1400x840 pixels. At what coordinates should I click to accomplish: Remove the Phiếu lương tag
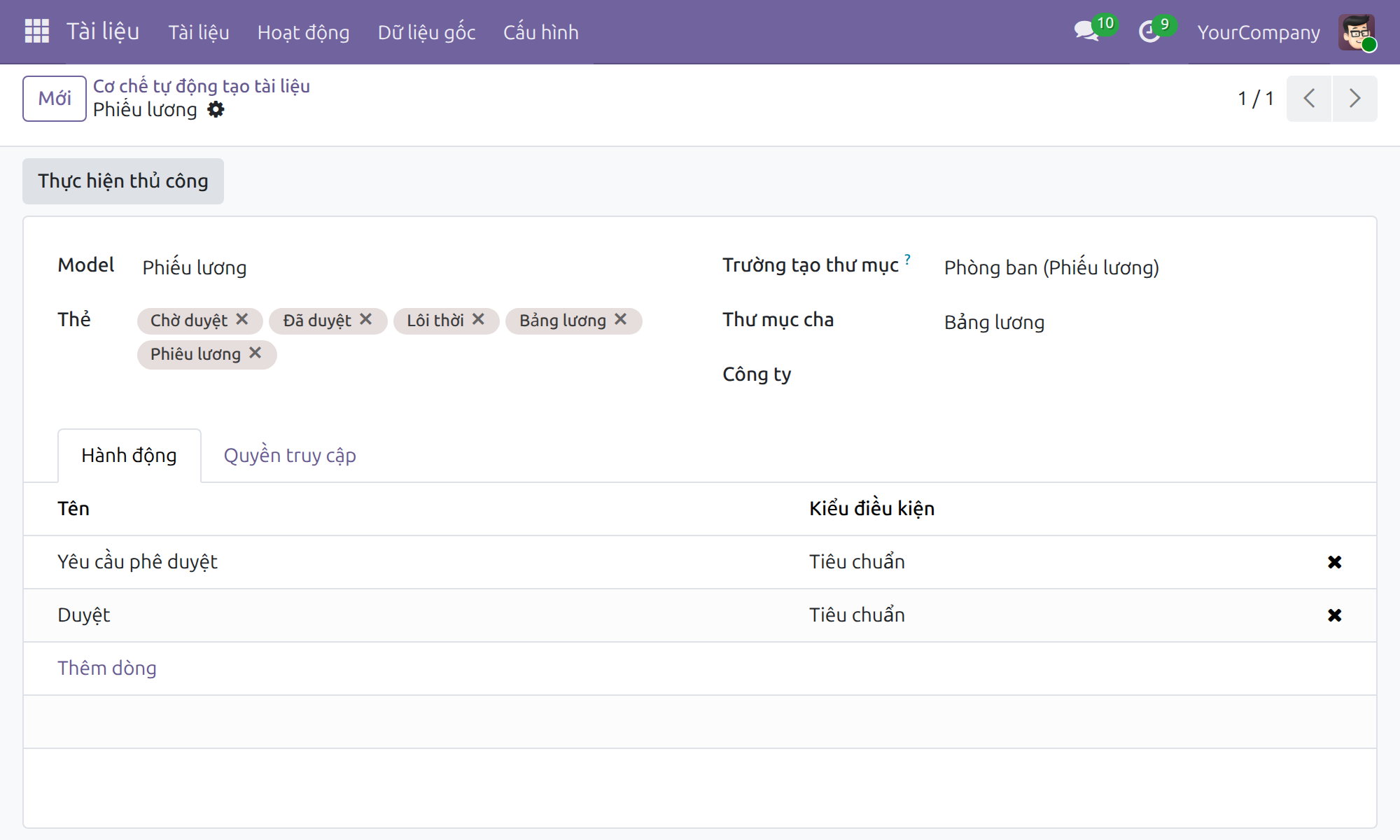tap(255, 353)
